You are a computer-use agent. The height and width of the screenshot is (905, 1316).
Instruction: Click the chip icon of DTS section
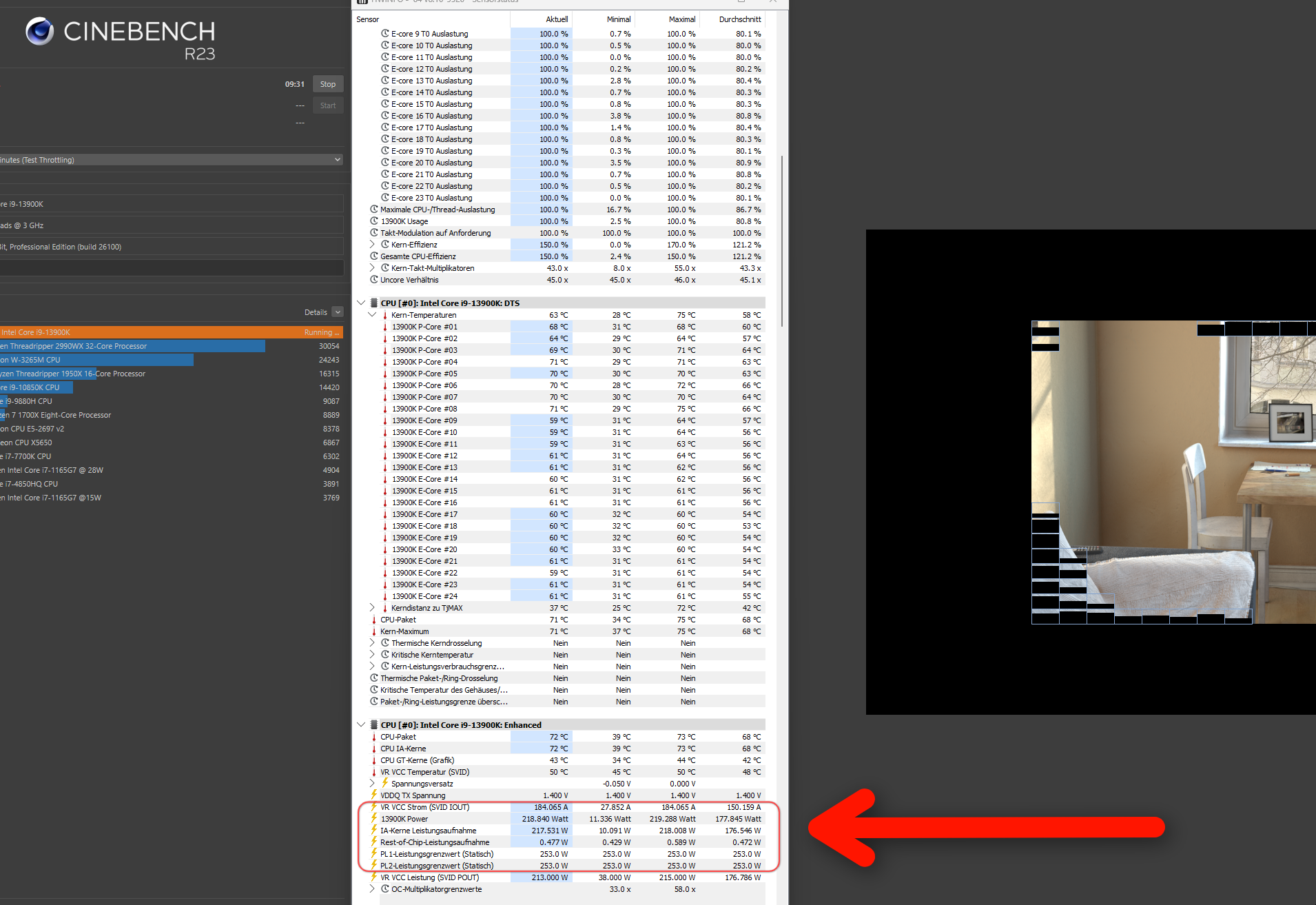[374, 303]
